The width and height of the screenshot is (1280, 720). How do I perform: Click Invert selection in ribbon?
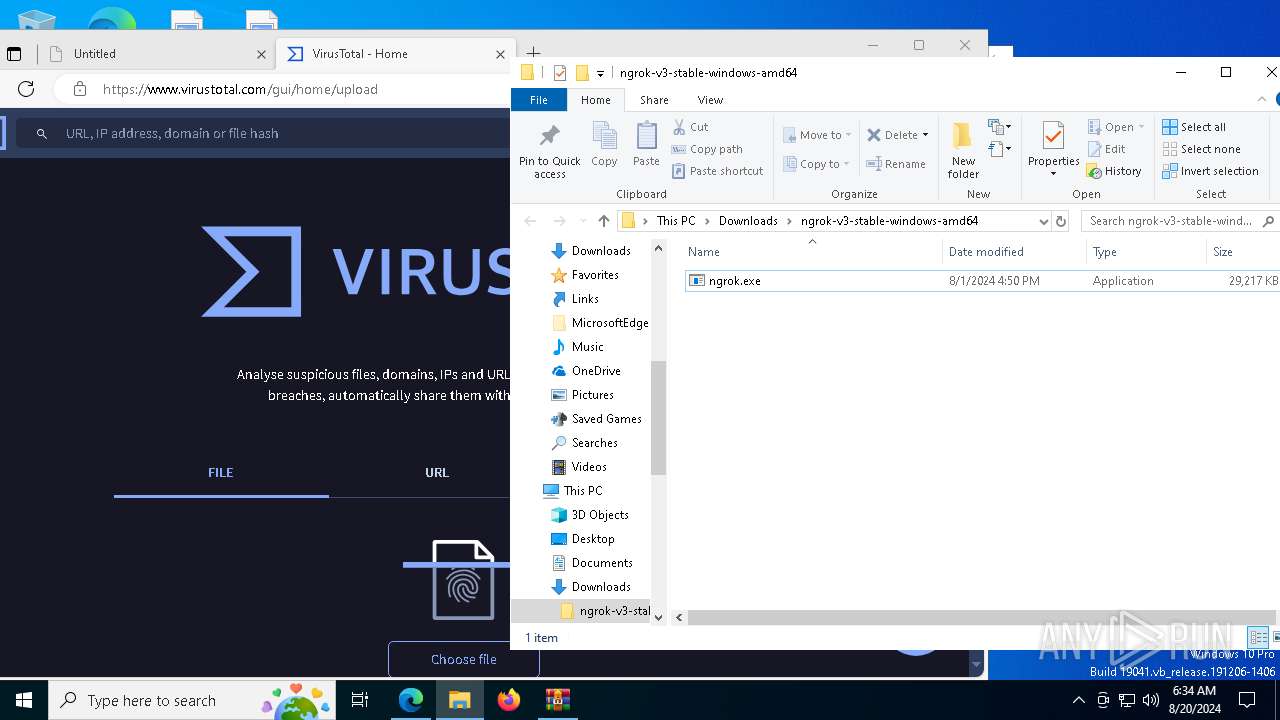(1210, 171)
